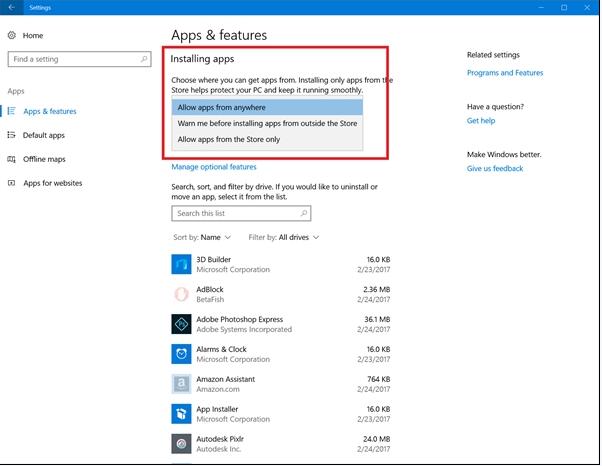Screen dimensions: 602x466
Task: Click the Installing apps heading
Action: pyautogui.click(x=202, y=59)
